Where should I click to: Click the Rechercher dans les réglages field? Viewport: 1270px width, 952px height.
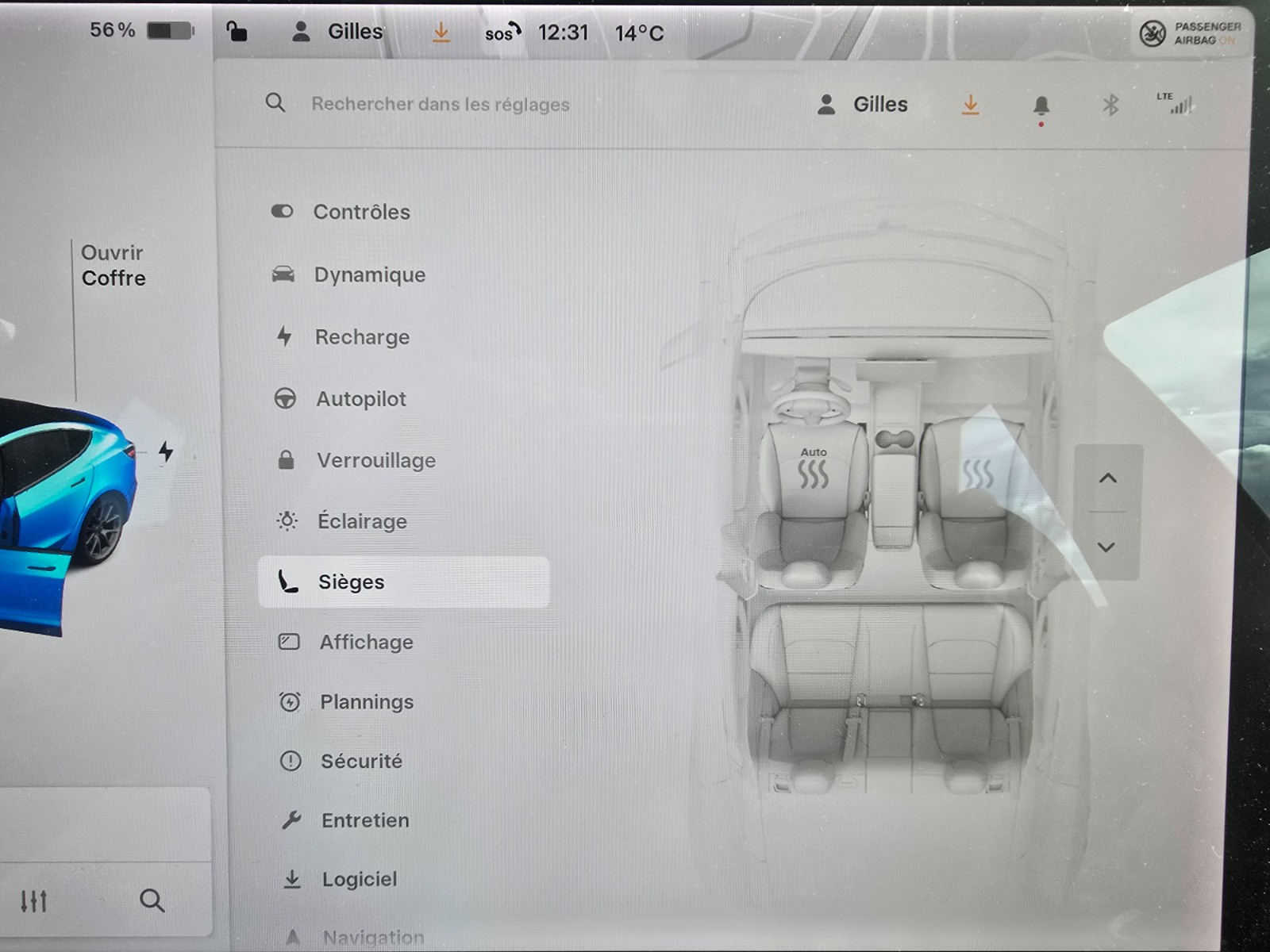[x=440, y=104]
